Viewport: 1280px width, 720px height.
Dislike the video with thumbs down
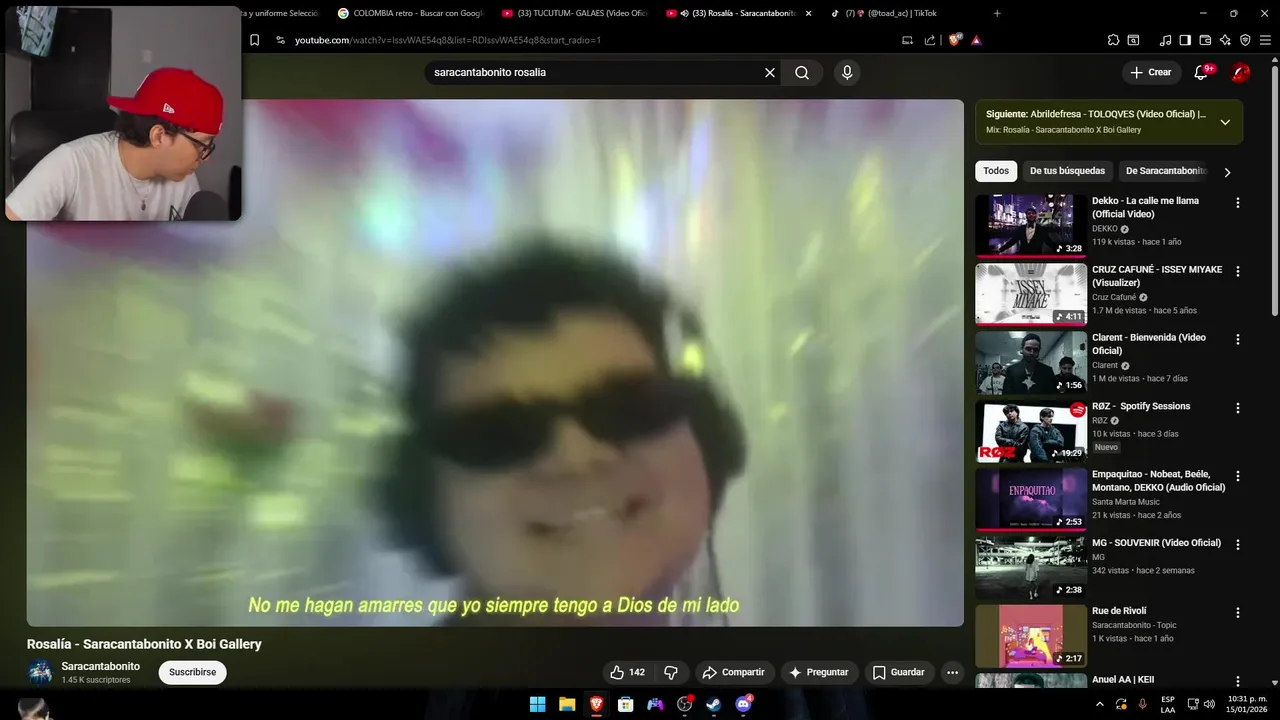point(671,672)
